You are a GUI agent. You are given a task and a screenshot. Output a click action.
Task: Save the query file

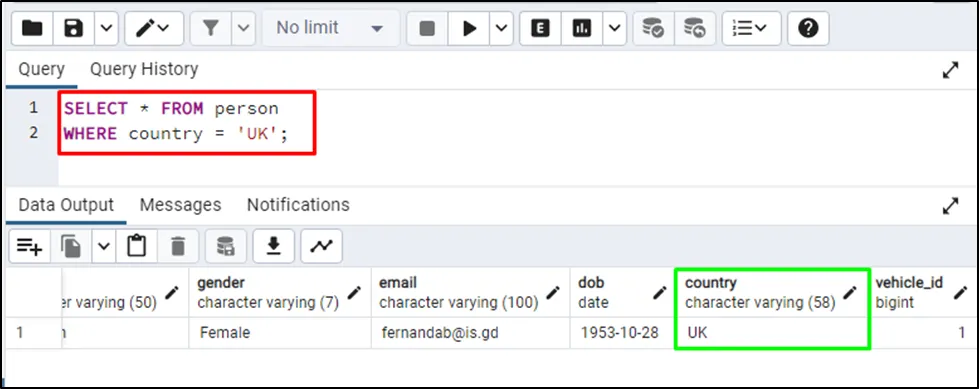74,28
